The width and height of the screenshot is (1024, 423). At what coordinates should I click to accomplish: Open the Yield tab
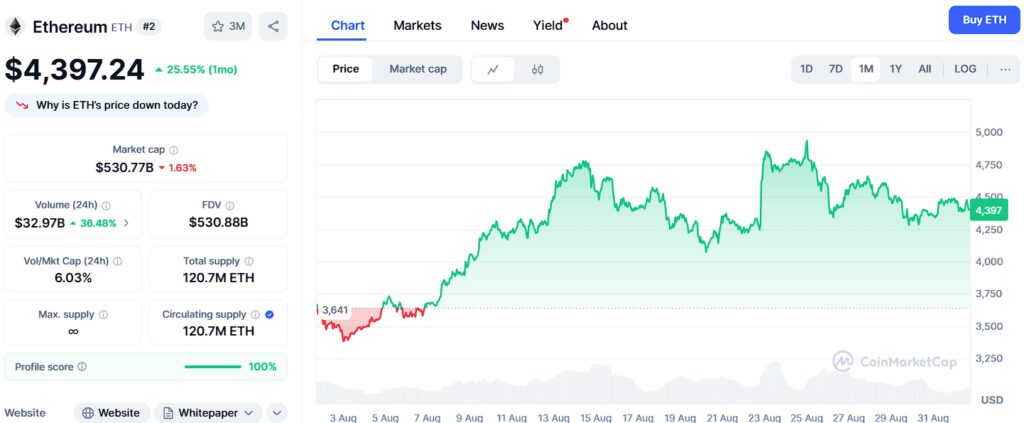coord(548,25)
